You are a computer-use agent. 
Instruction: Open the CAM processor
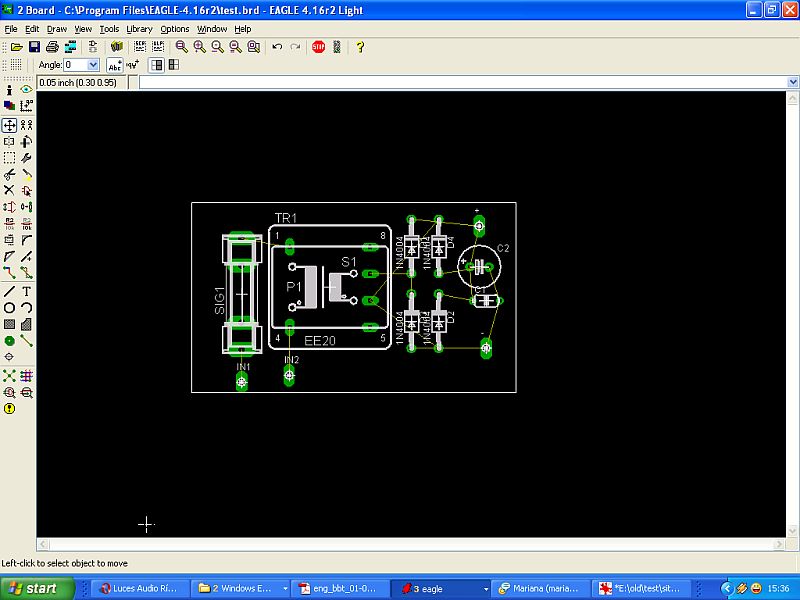[70, 47]
